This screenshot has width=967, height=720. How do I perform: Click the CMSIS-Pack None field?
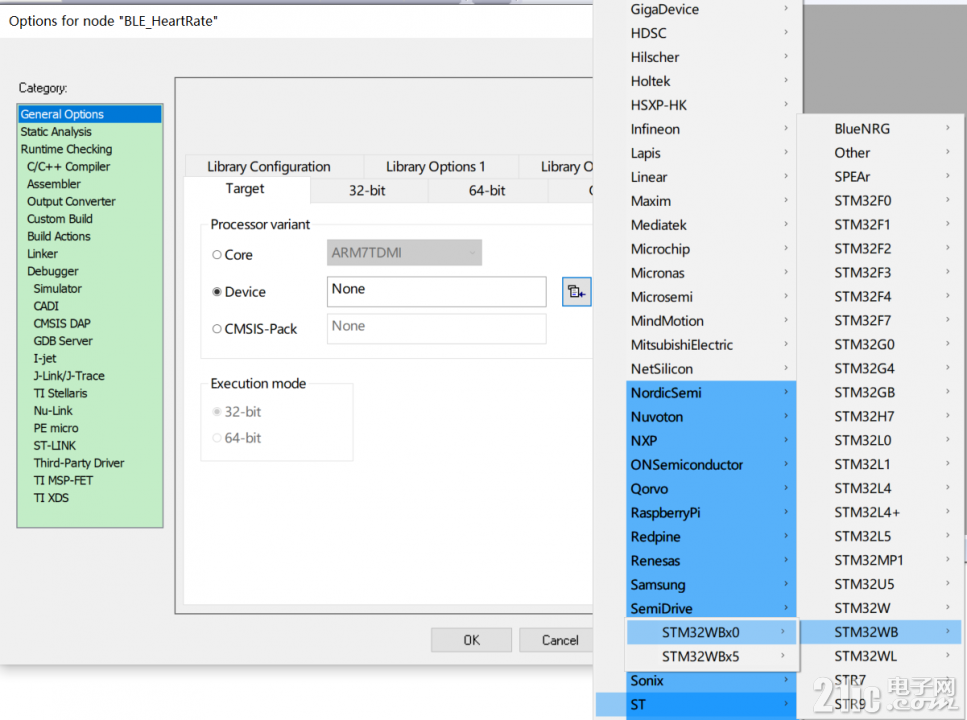click(437, 329)
